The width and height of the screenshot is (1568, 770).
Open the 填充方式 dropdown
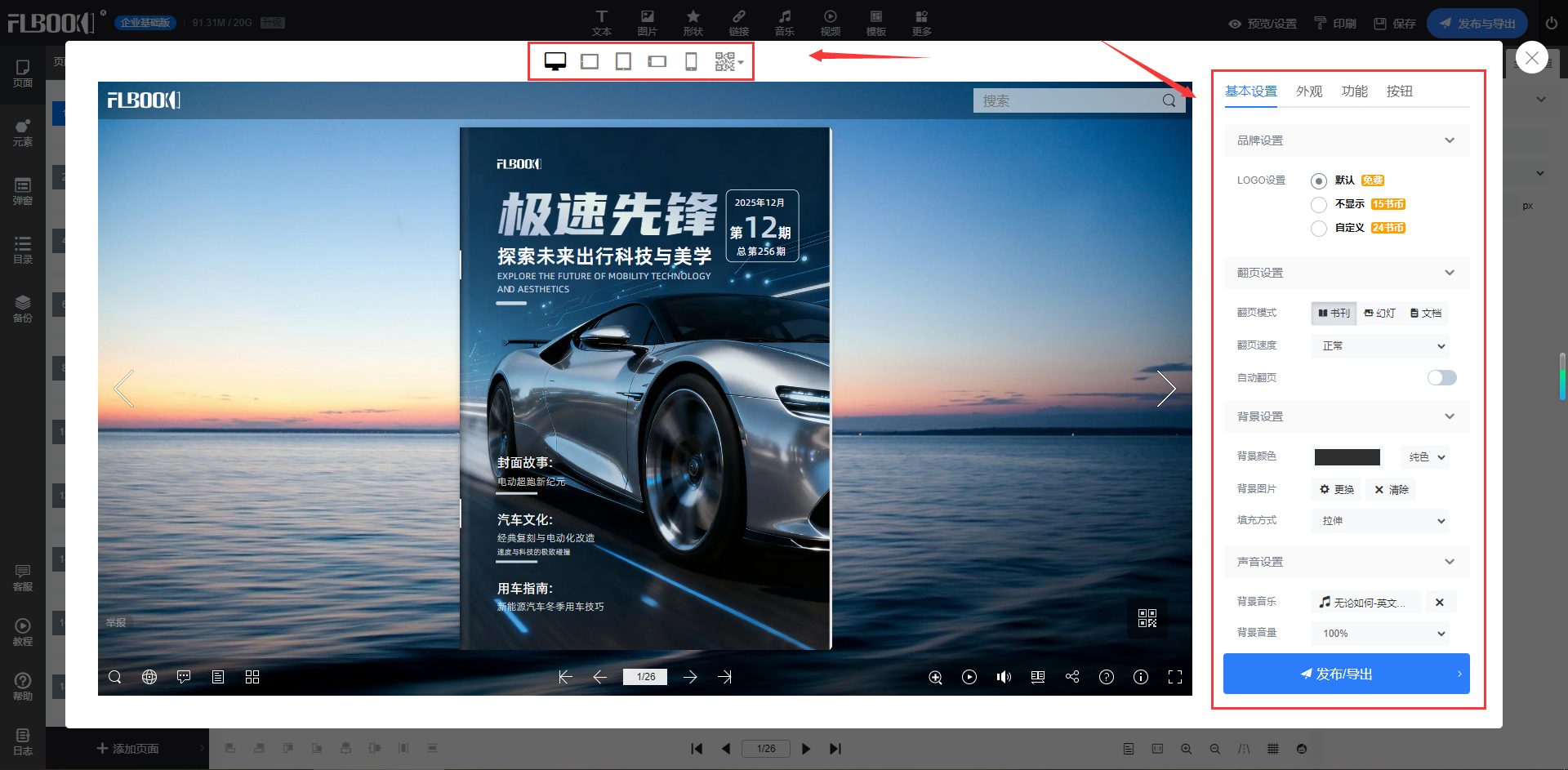pyautogui.click(x=1381, y=521)
